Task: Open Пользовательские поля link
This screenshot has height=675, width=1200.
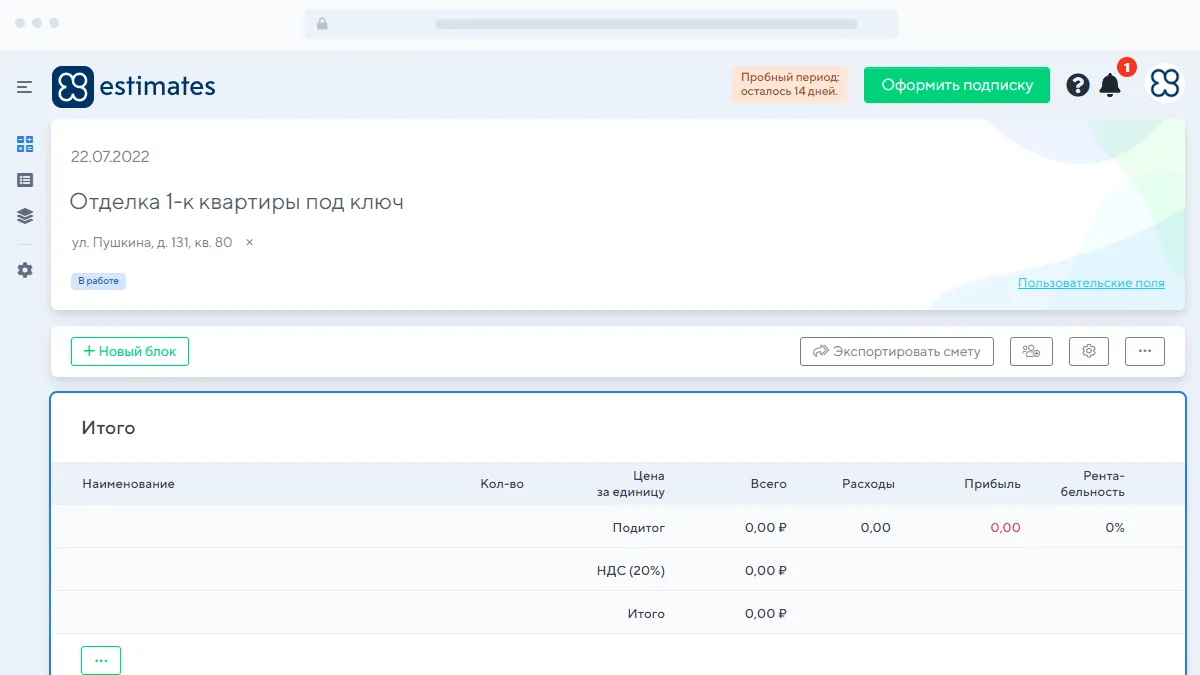Action: (1091, 283)
